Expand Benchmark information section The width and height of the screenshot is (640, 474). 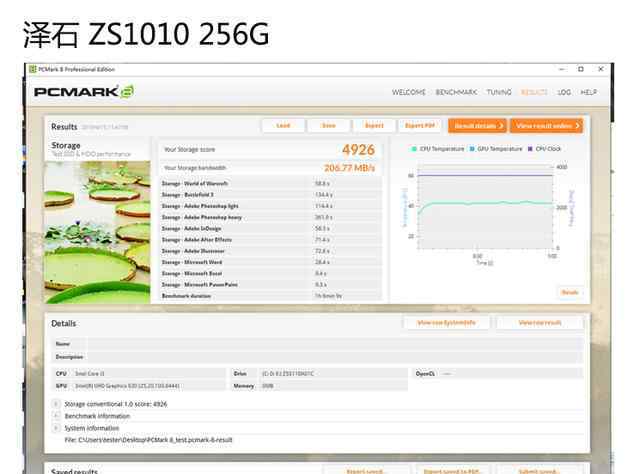tap(56, 416)
